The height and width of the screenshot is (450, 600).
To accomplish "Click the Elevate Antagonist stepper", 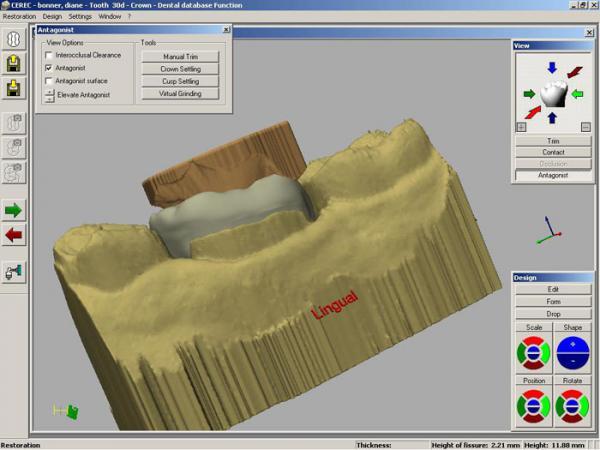I will pyautogui.click(x=49, y=95).
